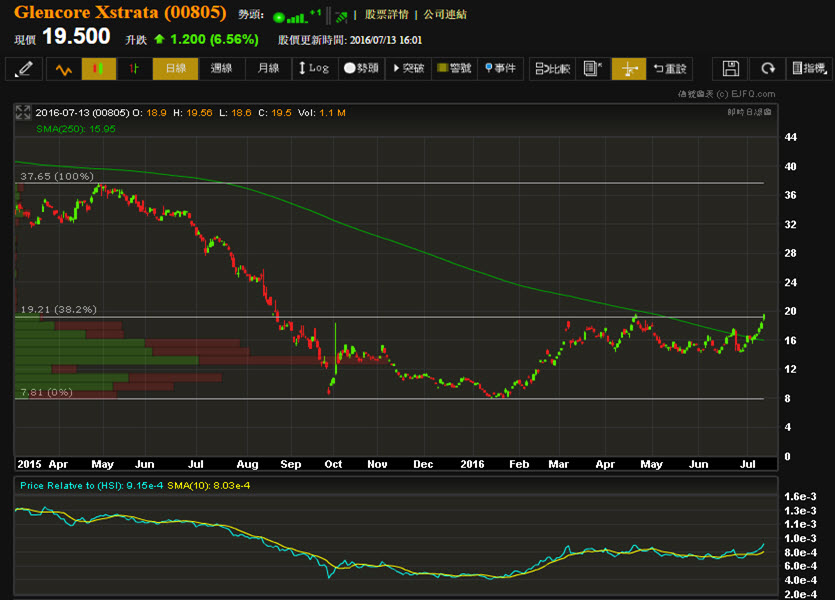Click the Glencore Xstrata (00805) title

click(x=120, y=12)
